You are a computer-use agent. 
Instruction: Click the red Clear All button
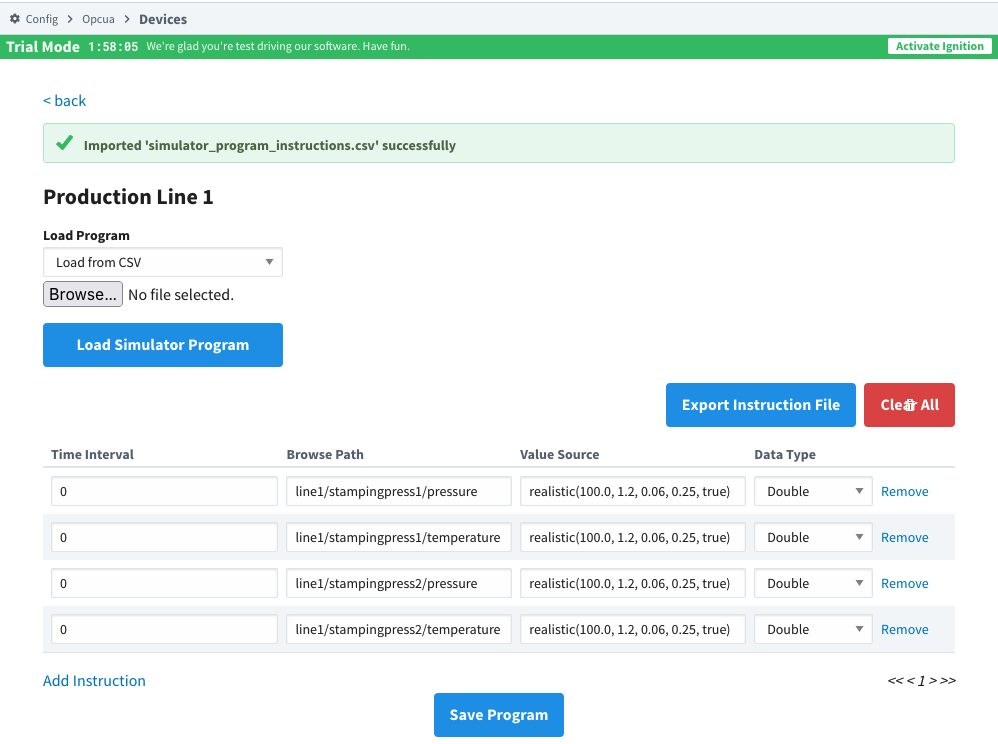click(x=909, y=405)
